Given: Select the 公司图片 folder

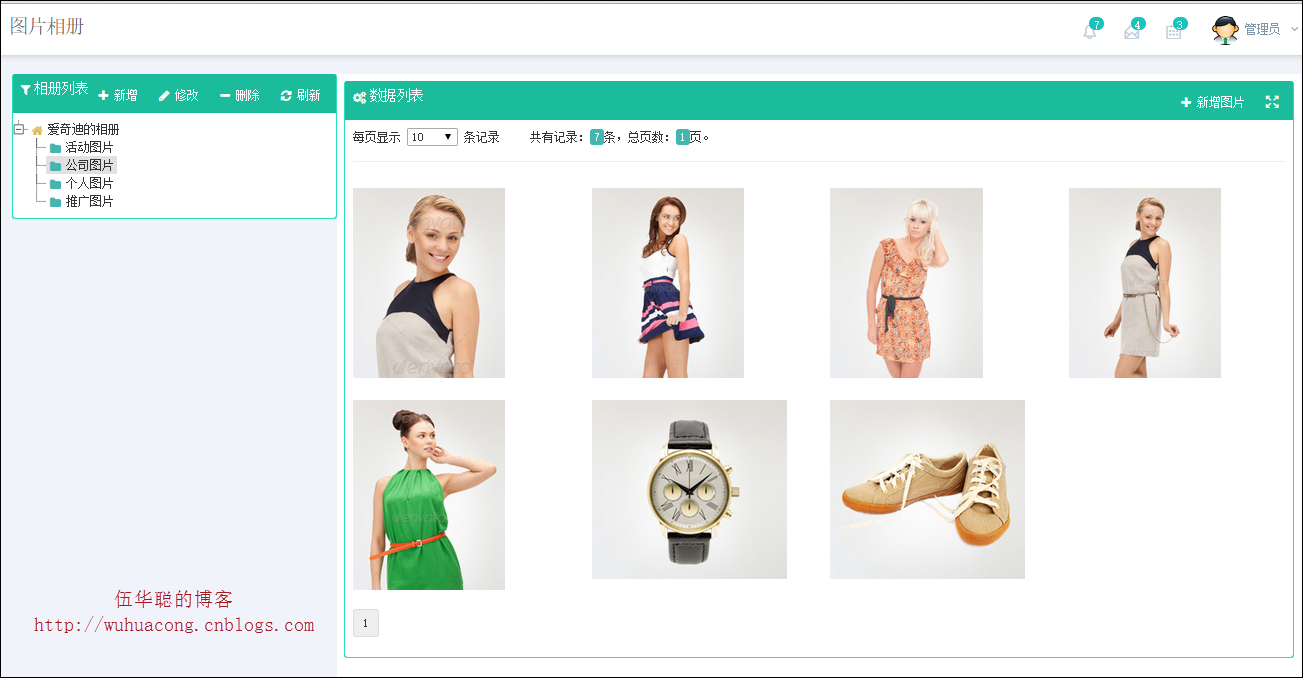Looking at the screenshot, I should tap(89, 166).
